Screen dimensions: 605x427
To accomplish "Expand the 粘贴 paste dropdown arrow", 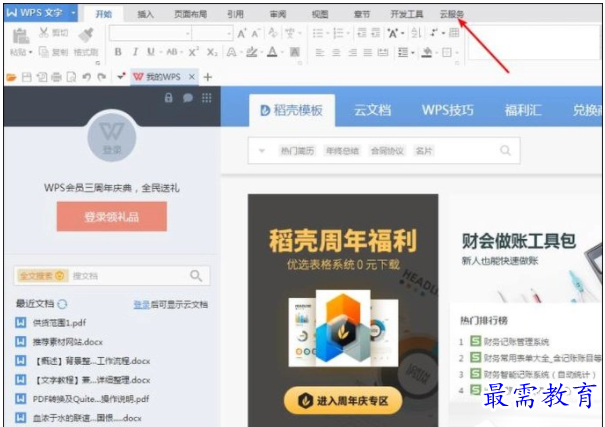I will point(30,52).
